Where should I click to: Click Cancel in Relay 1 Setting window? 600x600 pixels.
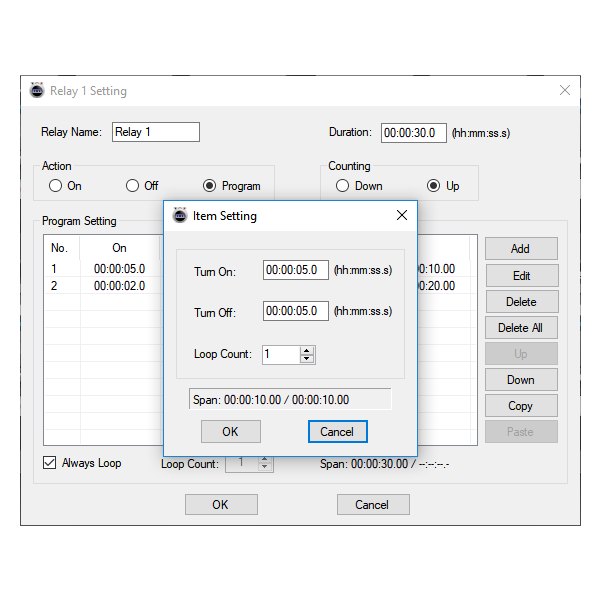[373, 504]
